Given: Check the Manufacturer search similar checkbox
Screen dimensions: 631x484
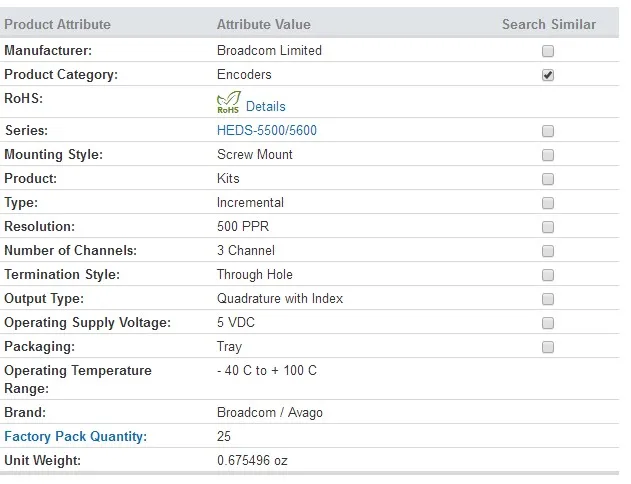Looking at the screenshot, I should [x=548, y=51].
